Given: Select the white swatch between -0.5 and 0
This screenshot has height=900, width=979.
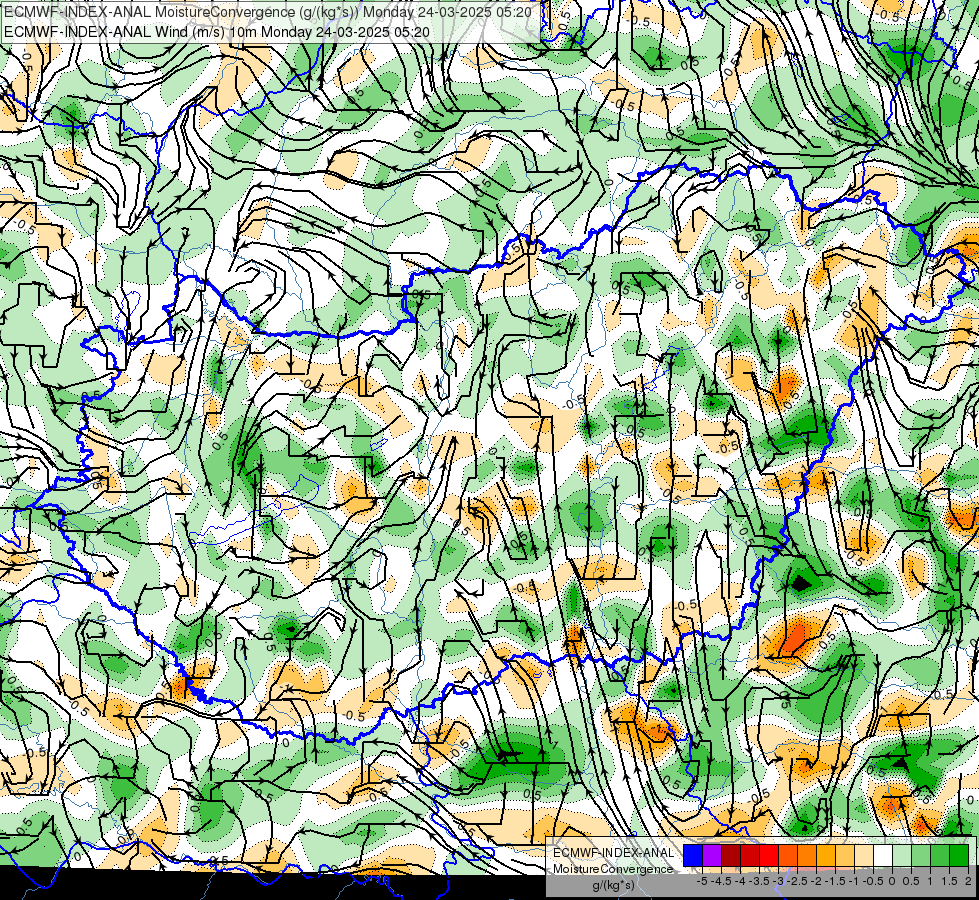Looking at the screenshot, I should click(883, 855).
